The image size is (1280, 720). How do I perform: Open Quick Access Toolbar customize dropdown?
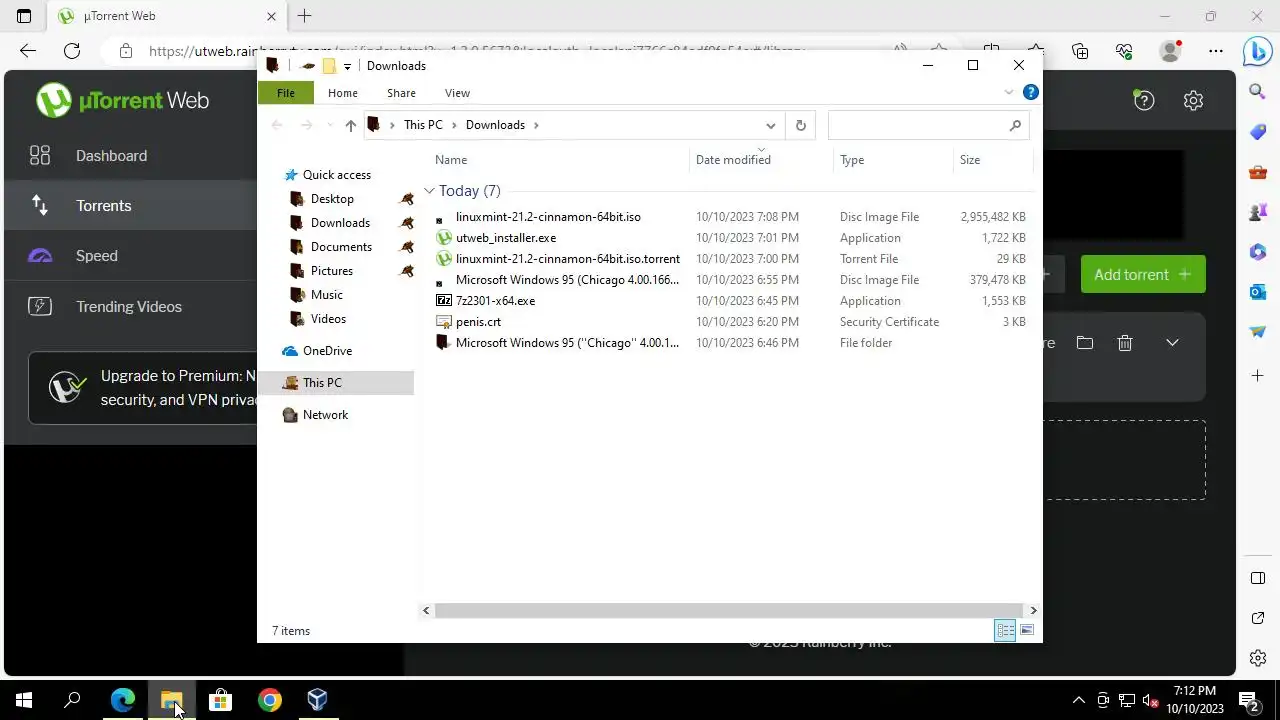click(347, 66)
